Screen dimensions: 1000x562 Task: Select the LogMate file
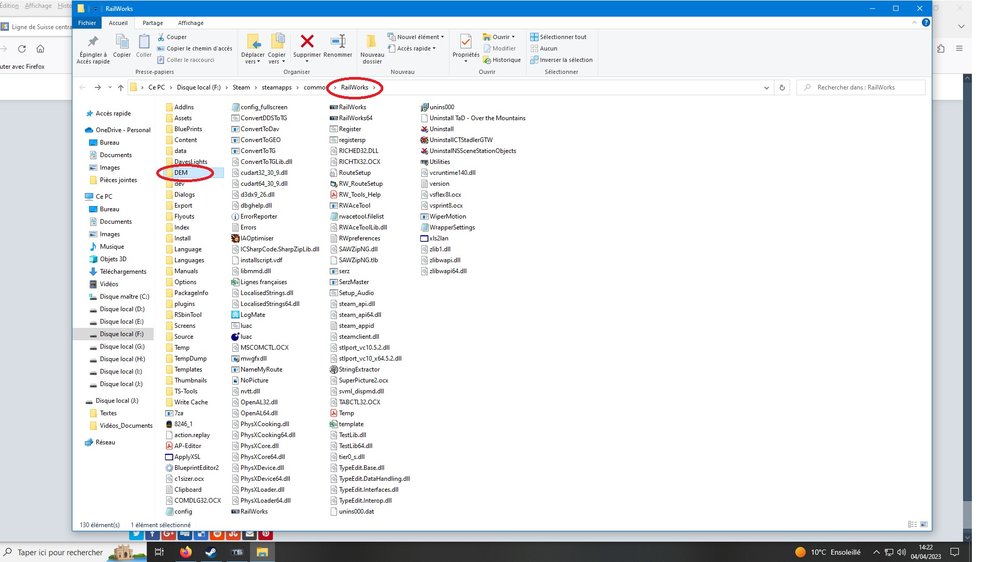(253, 314)
